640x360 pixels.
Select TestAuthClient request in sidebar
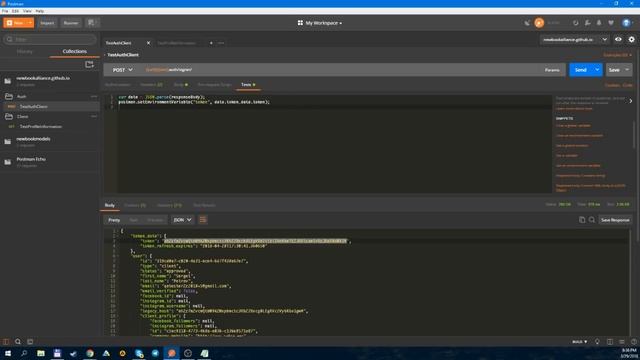(50, 107)
